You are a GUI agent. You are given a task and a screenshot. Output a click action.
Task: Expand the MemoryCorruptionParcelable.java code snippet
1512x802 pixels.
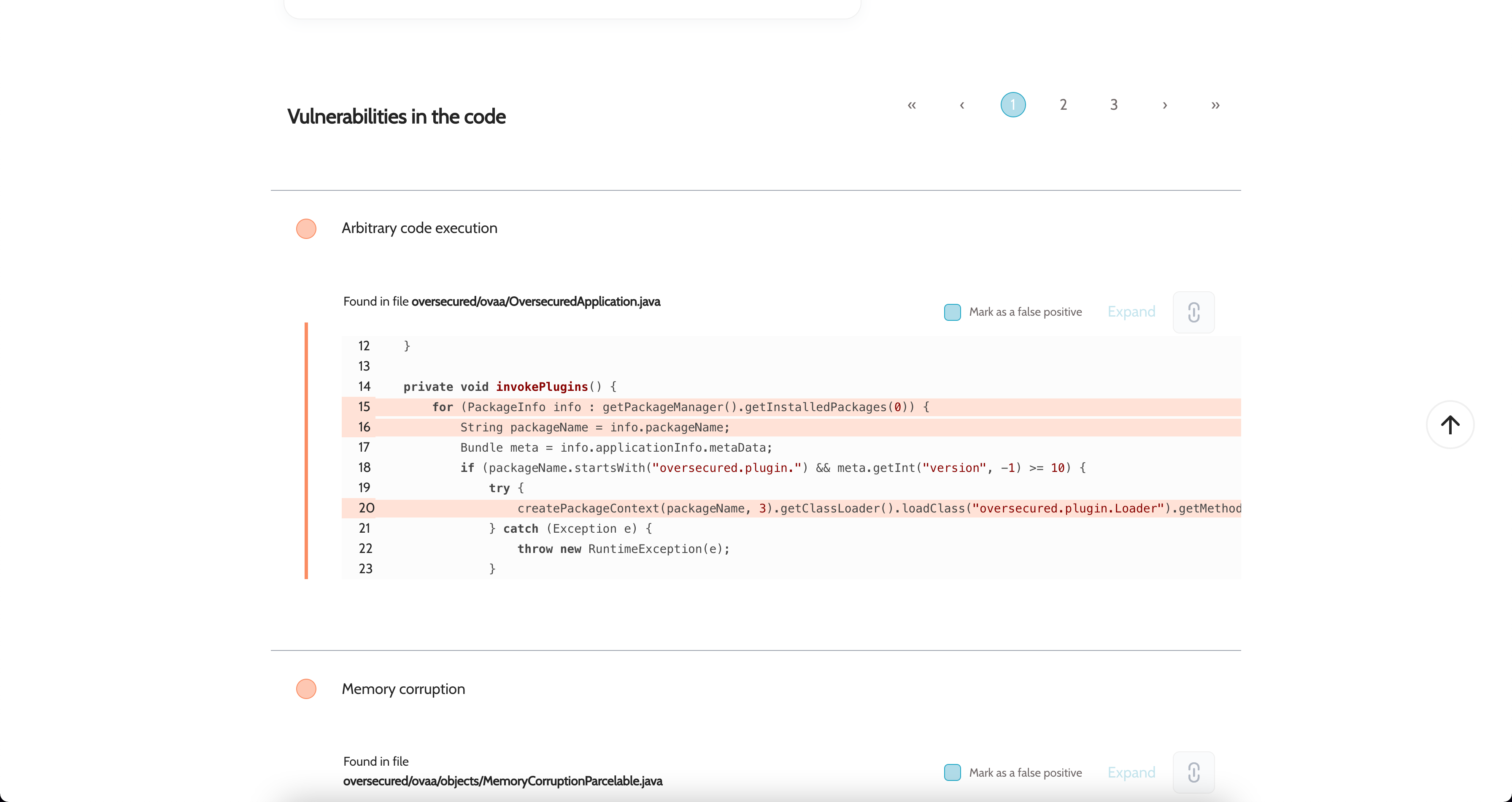(1131, 772)
